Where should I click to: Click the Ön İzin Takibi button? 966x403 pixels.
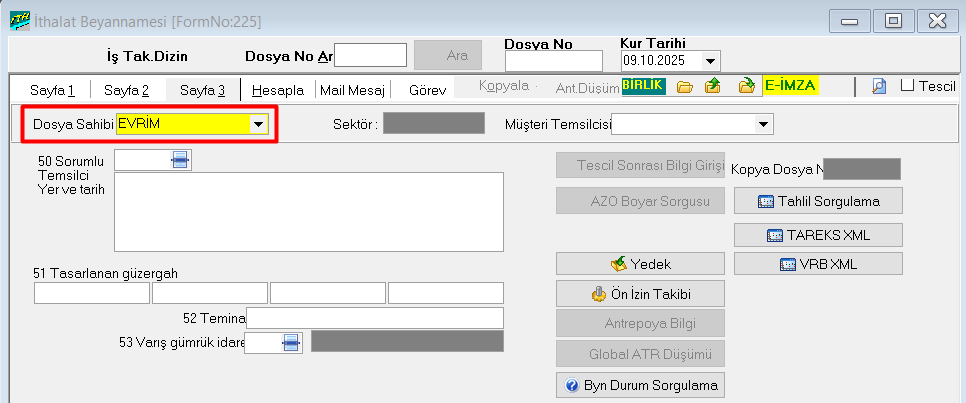click(640, 295)
